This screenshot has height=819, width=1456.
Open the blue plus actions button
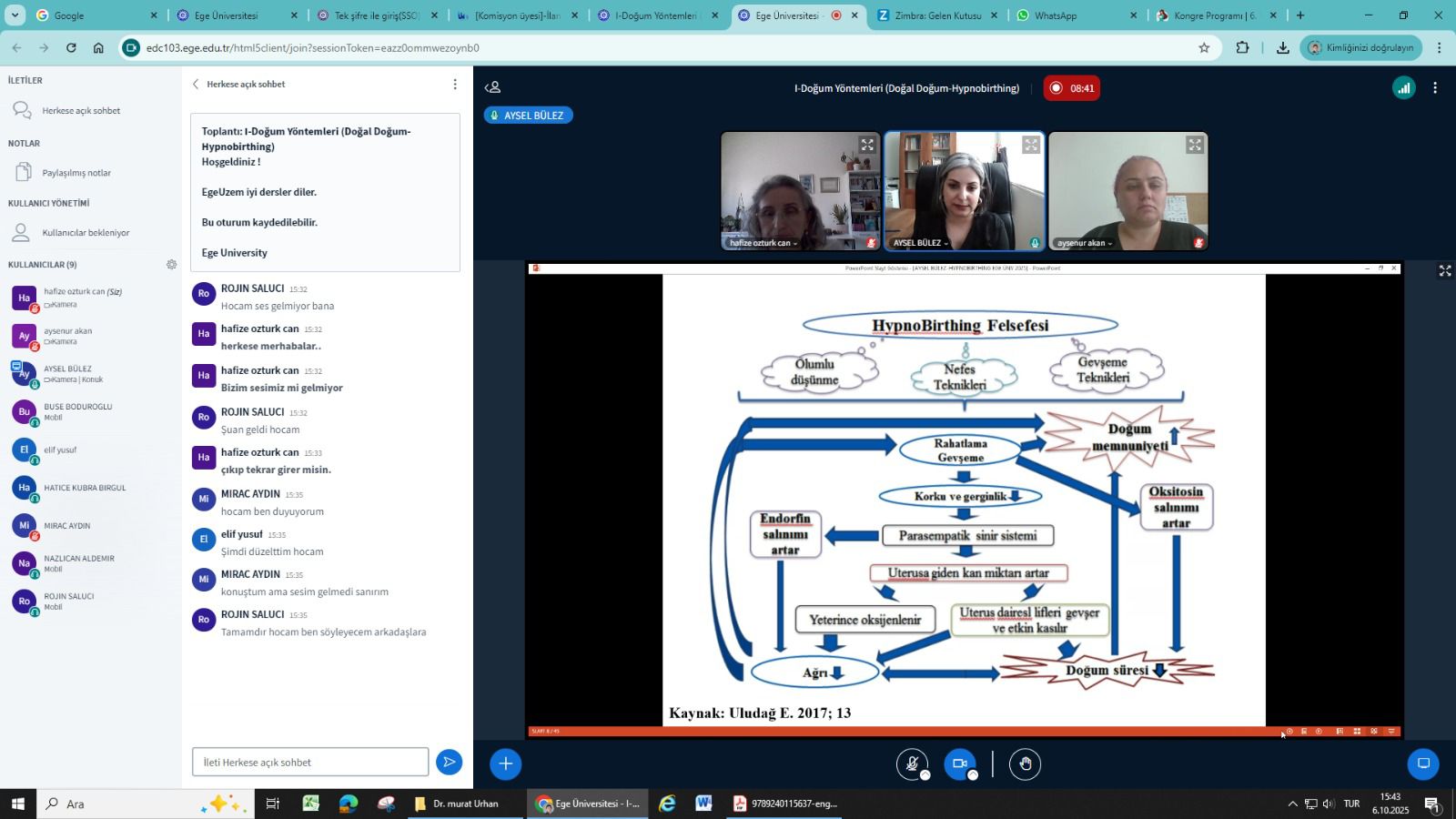(506, 763)
